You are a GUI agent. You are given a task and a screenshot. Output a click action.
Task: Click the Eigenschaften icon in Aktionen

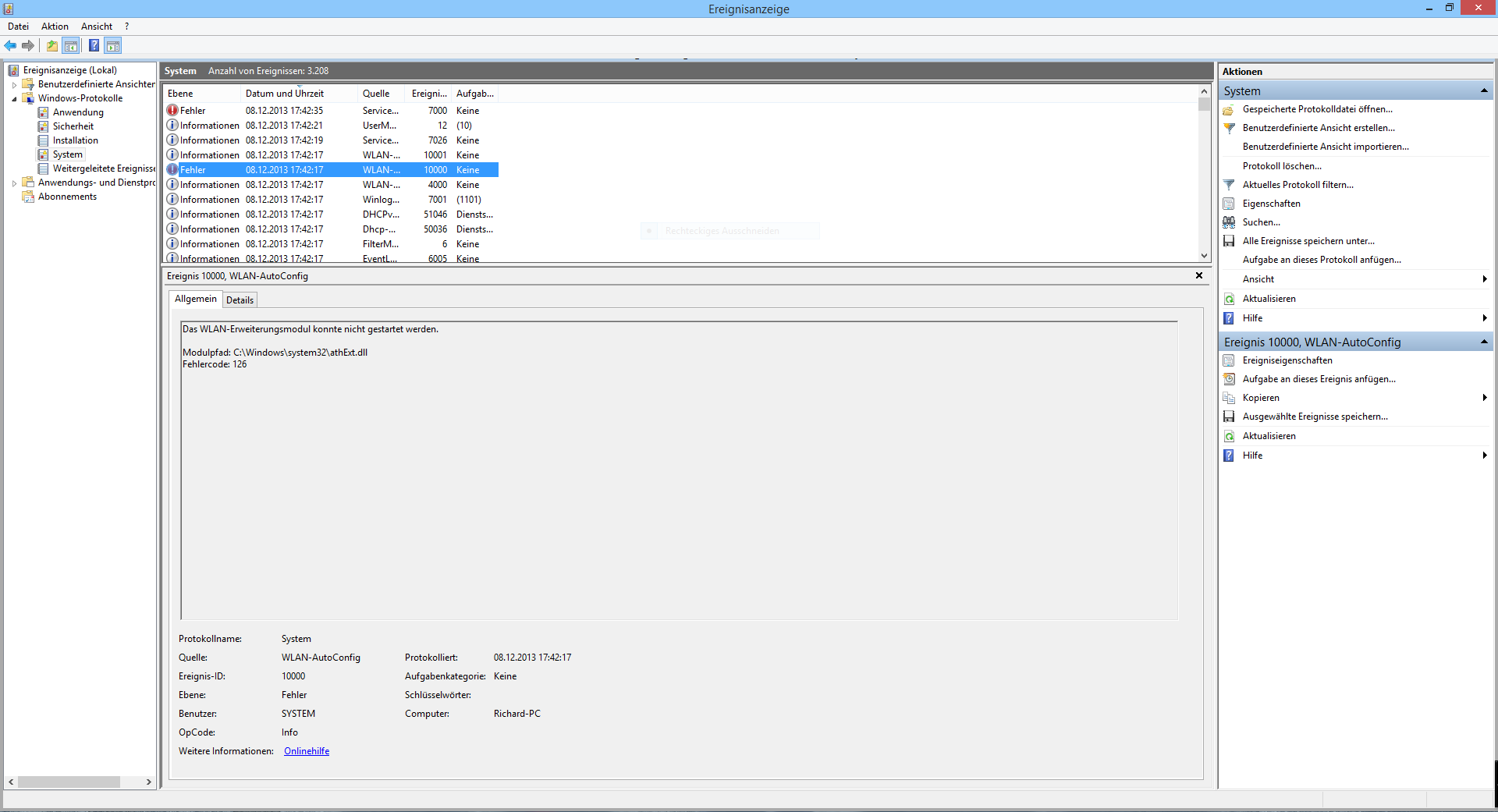(x=1229, y=204)
